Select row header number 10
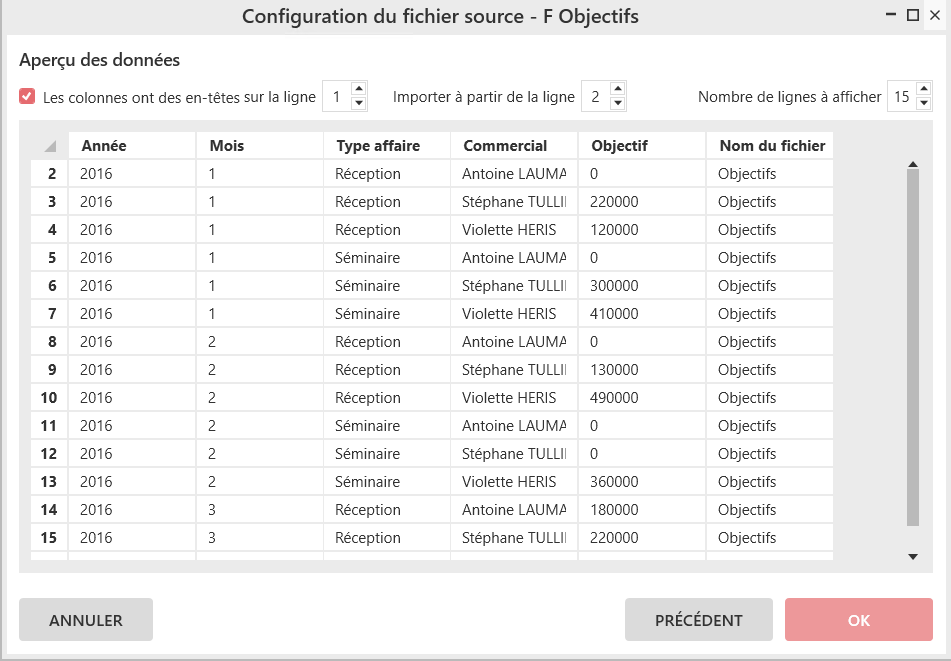 [49, 398]
